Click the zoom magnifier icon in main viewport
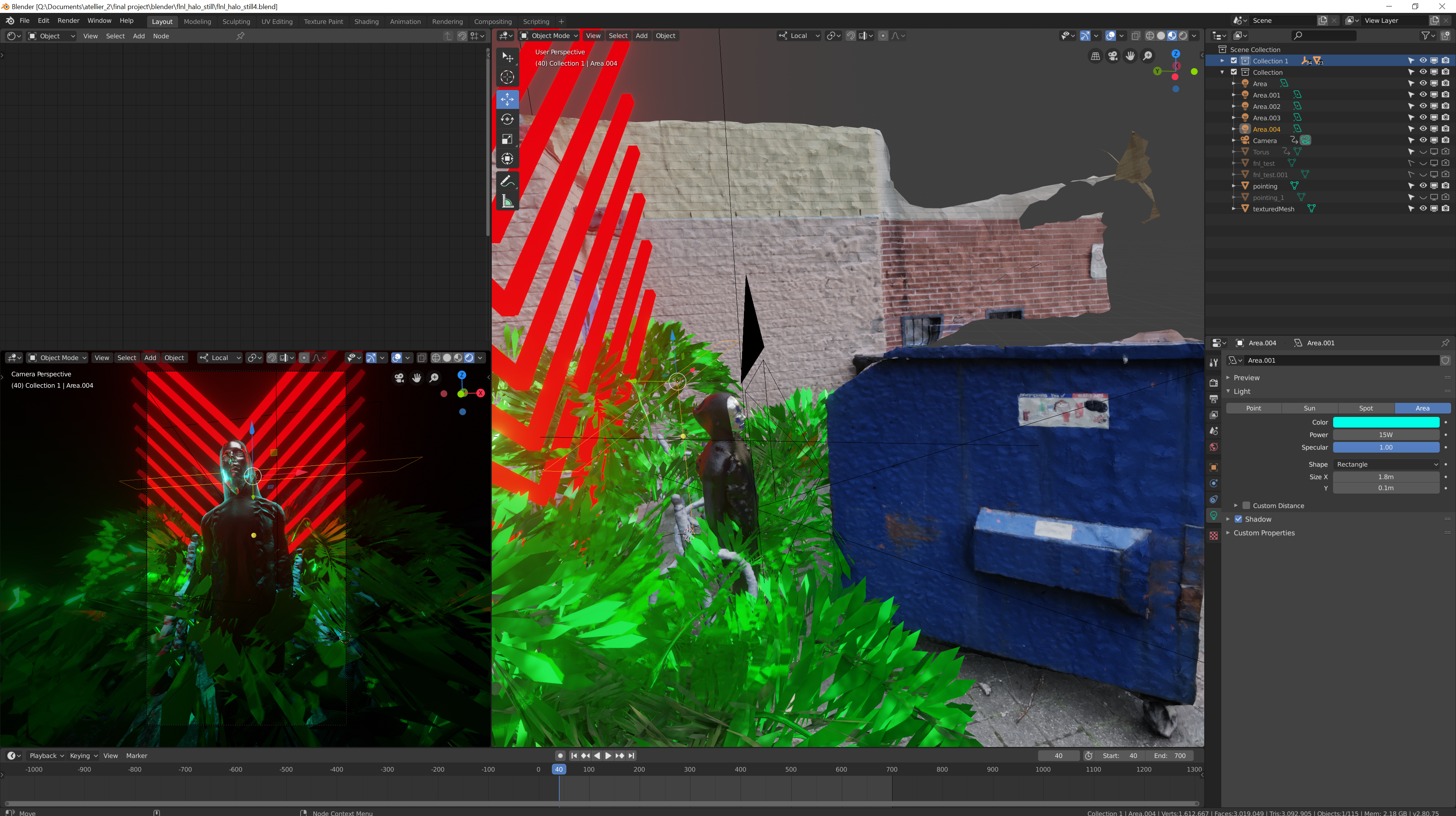This screenshot has width=1456, height=816. (x=1147, y=56)
